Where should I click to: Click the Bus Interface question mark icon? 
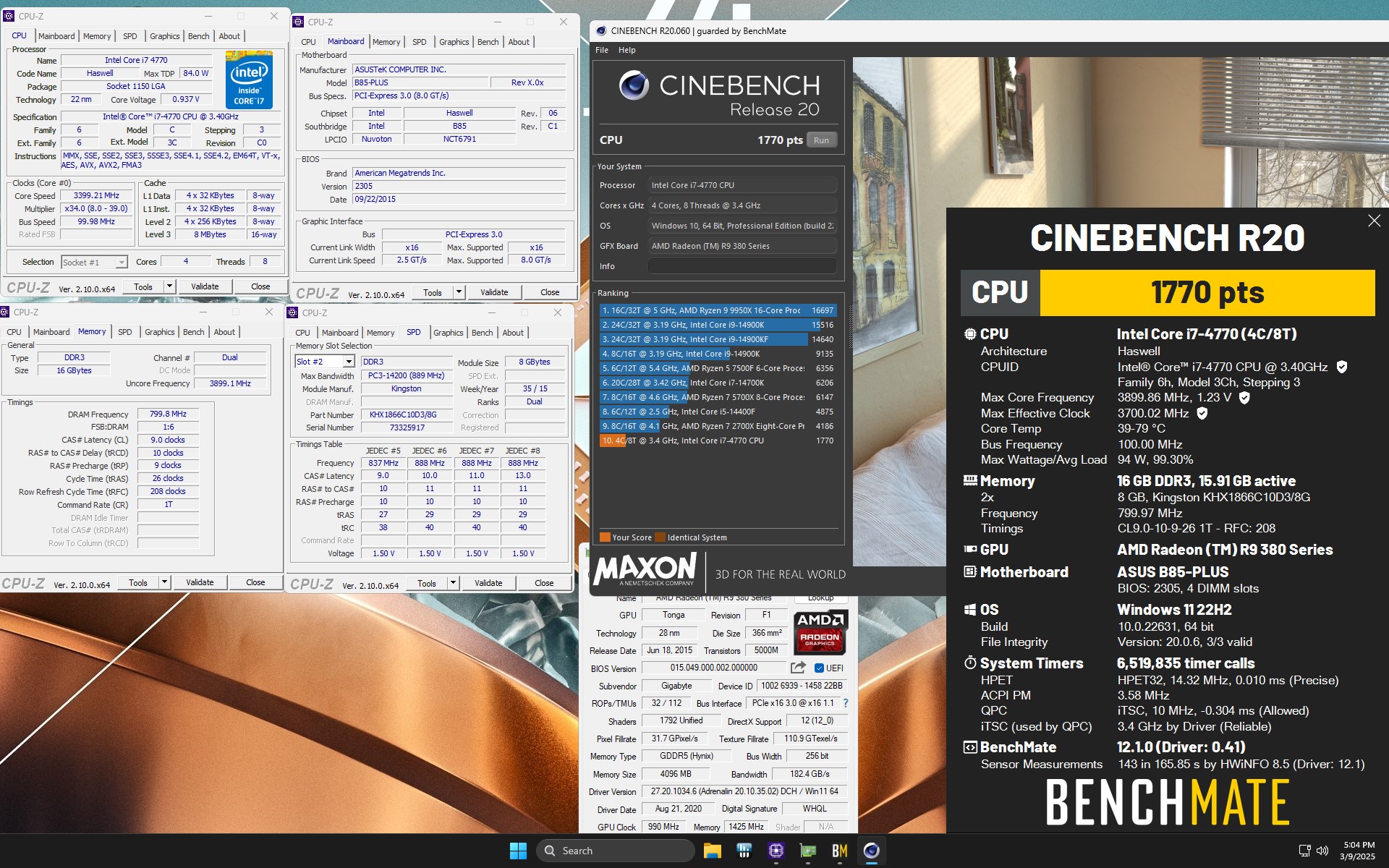pos(845,703)
